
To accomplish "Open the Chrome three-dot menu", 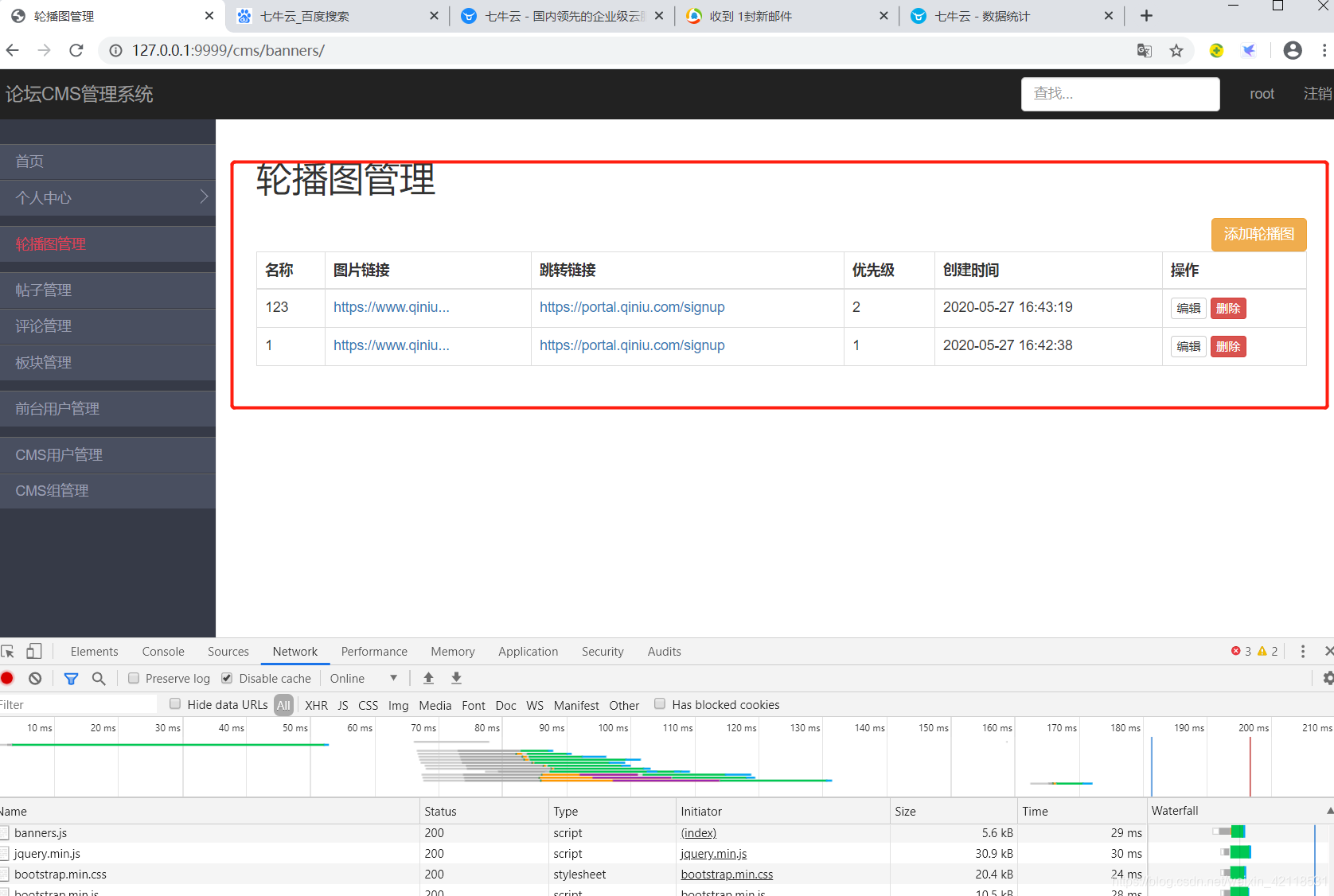I will [1324, 50].
